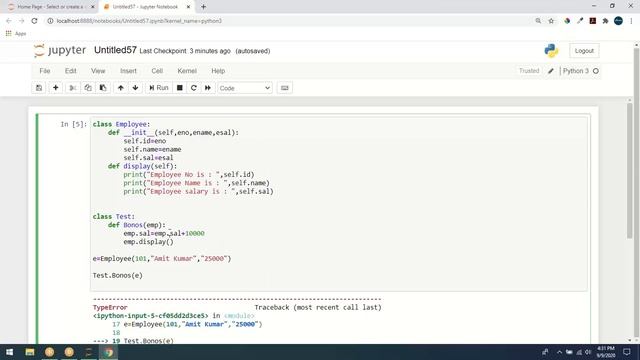Open the Insert menu
This screenshot has width=640, height=360.
tap(128, 71)
